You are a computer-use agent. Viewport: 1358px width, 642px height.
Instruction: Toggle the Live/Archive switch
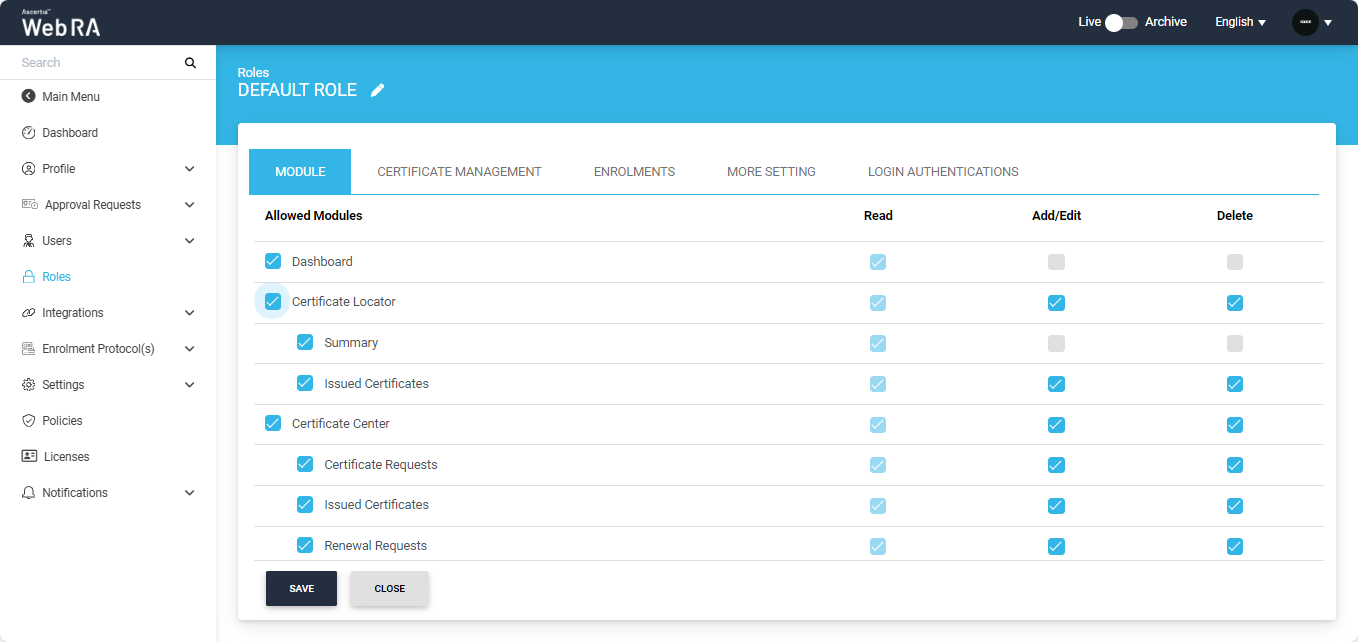point(1121,22)
